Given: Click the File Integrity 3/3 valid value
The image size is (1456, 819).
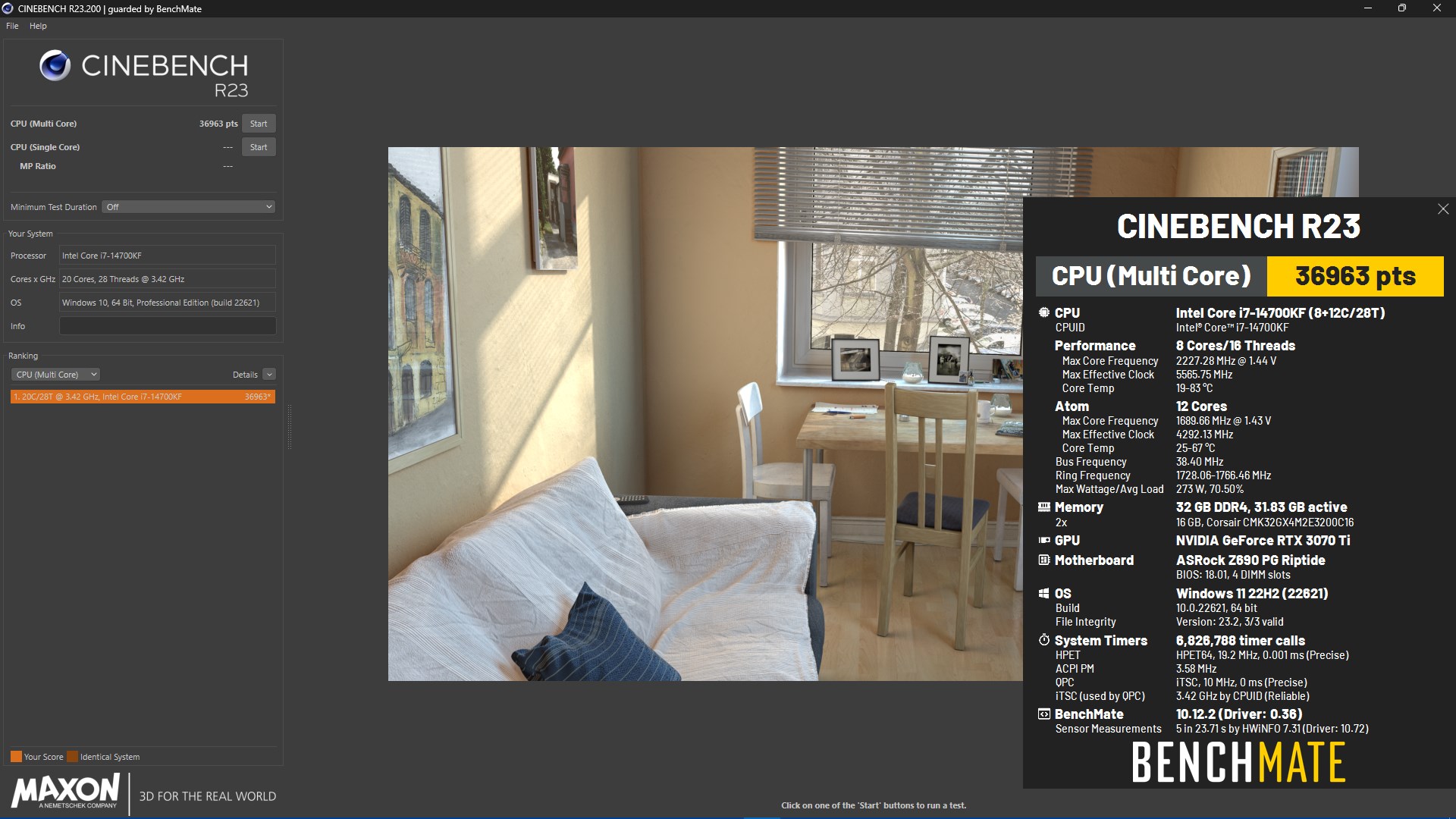Looking at the screenshot, I should coord(1230,622).
